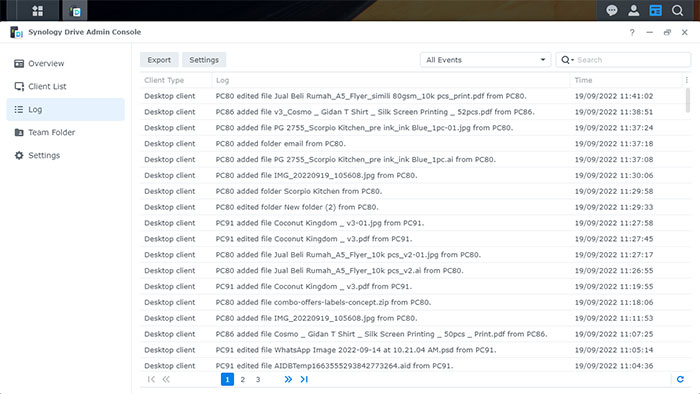Select the combo-offers-labels-concept.zip entry
700x394 pixels.
412,302
